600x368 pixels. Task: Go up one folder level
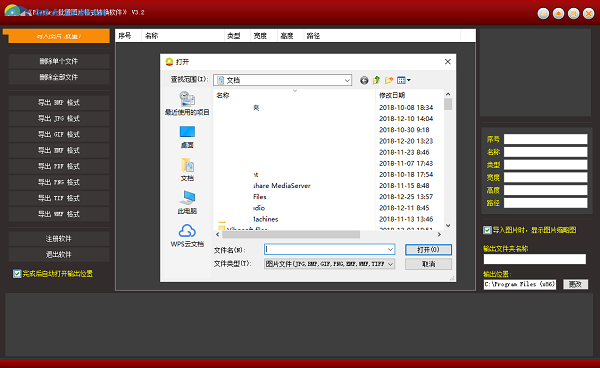pyautogui.click(x=376, y=80)
